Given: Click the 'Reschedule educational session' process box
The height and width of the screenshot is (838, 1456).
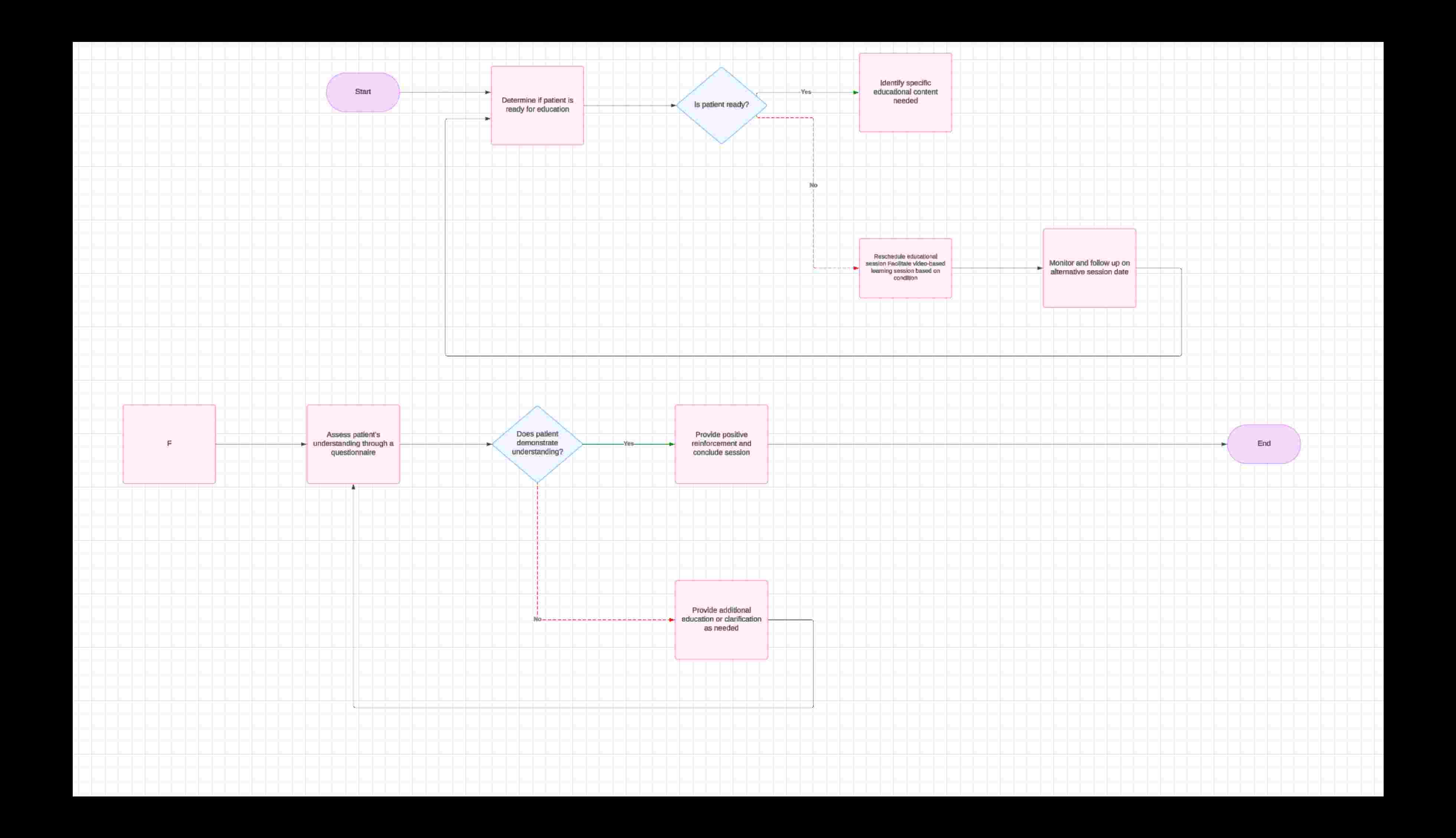Looking at the screenshot, I should pyautogui.click(x=905, y=268).
